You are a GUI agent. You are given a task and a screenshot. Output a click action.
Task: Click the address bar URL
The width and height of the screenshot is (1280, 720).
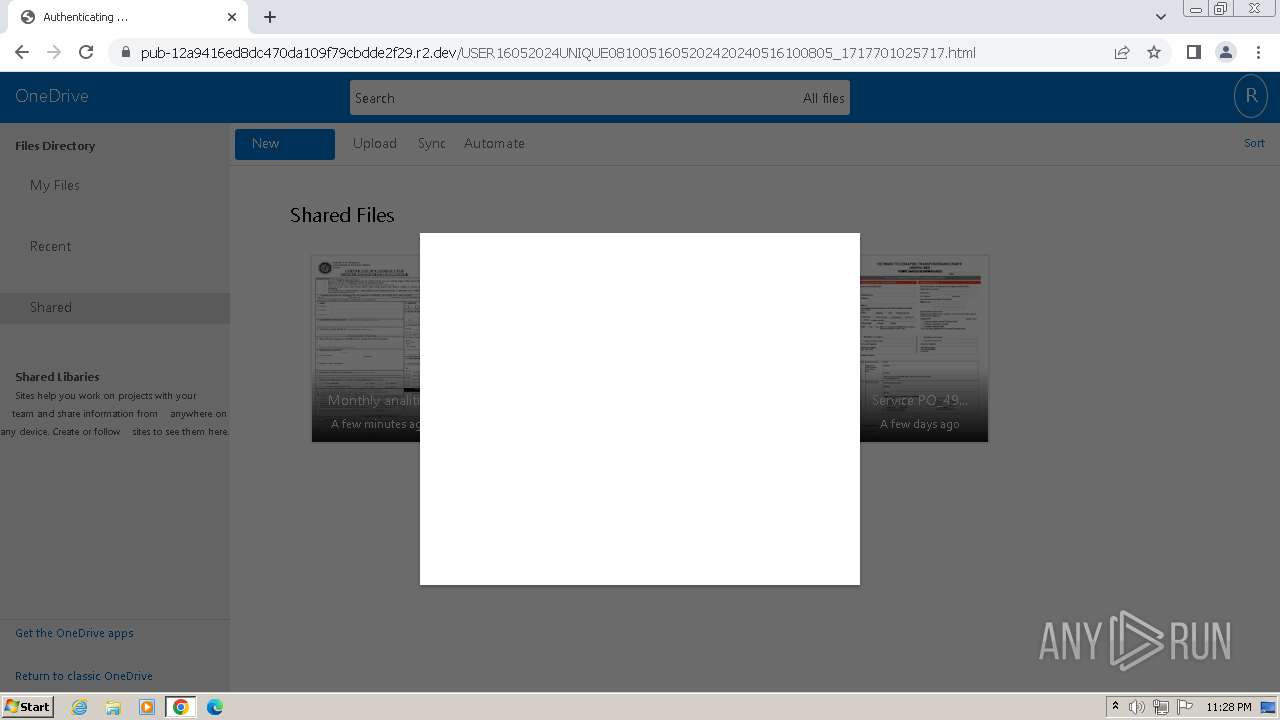click(558, 53)
